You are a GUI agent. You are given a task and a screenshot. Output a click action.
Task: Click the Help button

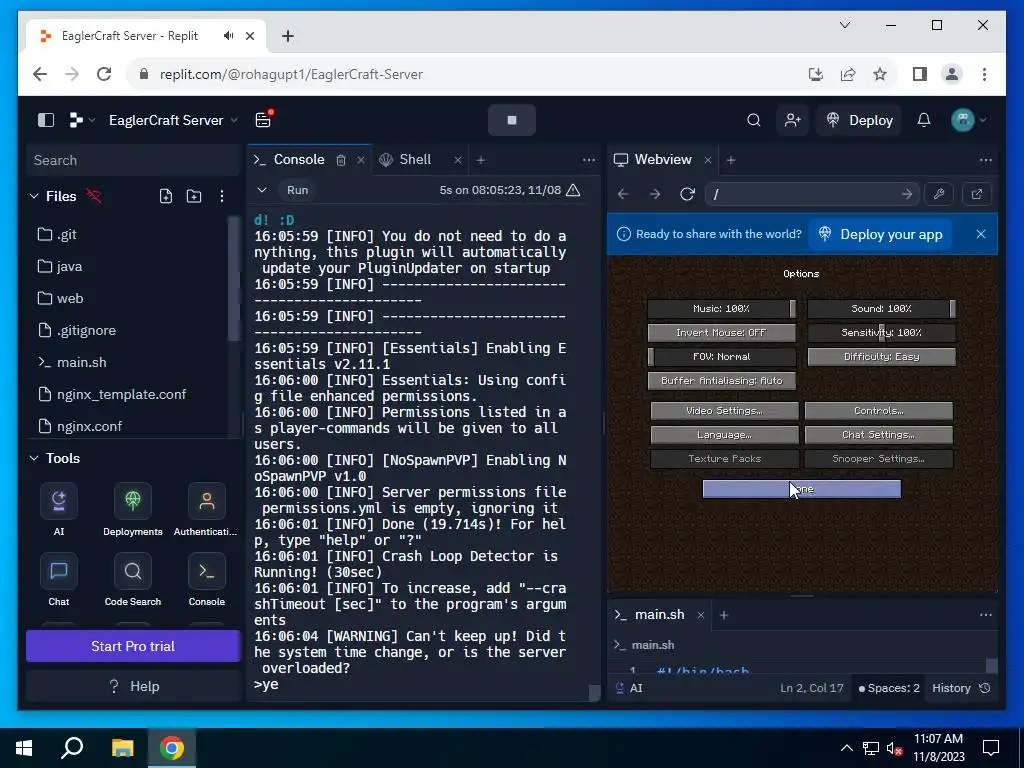click(133, 686)
